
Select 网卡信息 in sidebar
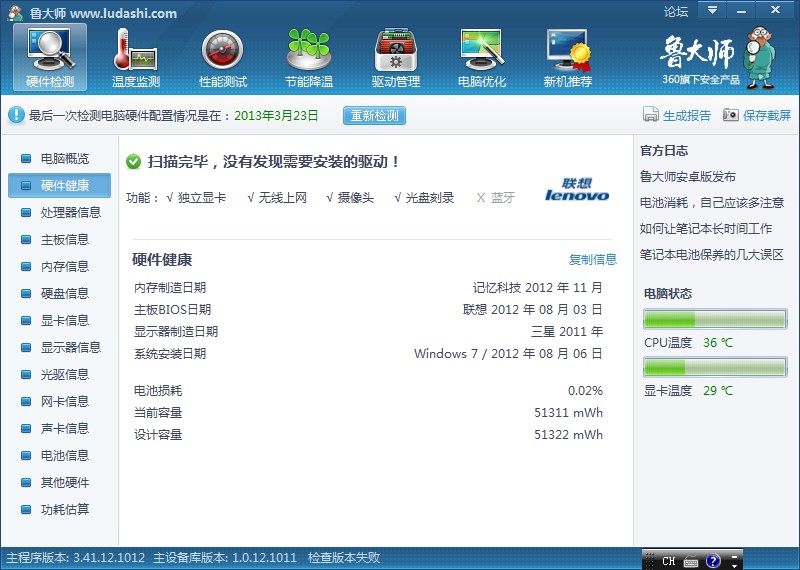(59, 402)
